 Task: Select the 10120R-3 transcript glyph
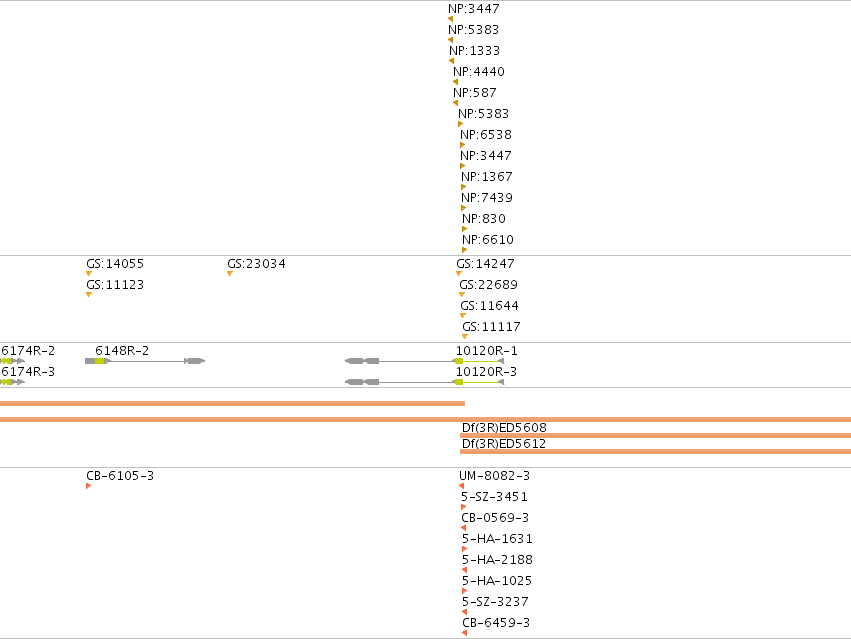point(425,382)
